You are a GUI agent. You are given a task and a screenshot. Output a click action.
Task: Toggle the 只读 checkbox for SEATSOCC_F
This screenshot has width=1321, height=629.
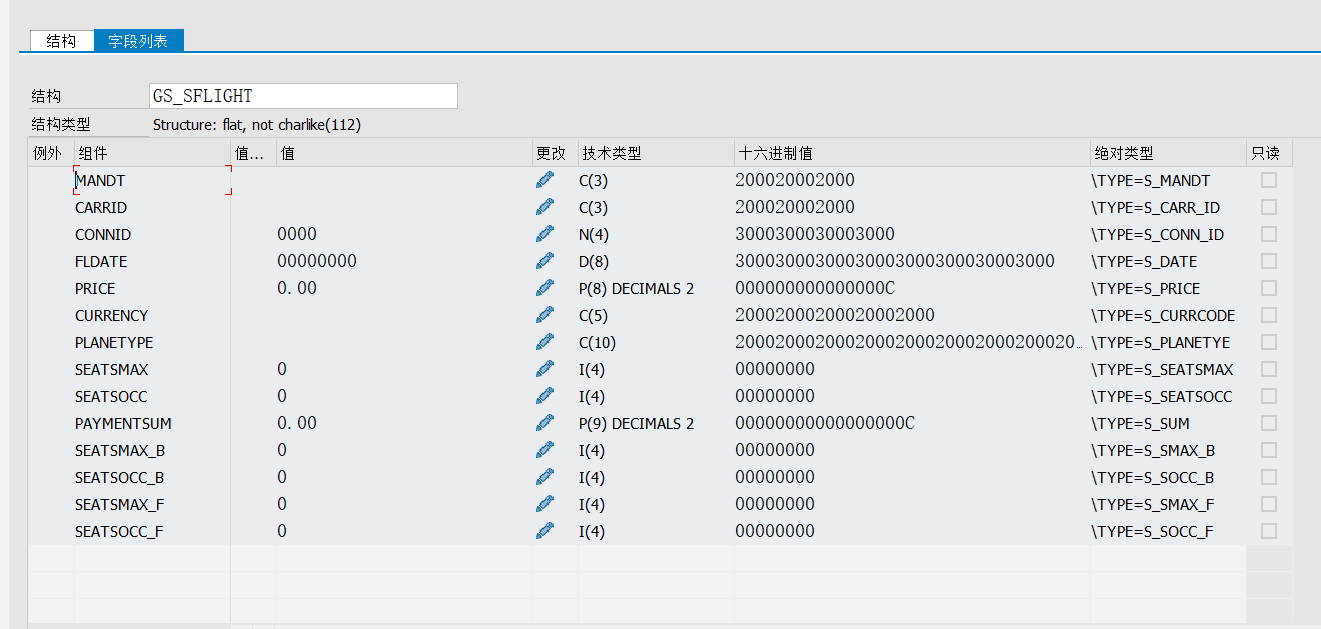coord(1268,531)
